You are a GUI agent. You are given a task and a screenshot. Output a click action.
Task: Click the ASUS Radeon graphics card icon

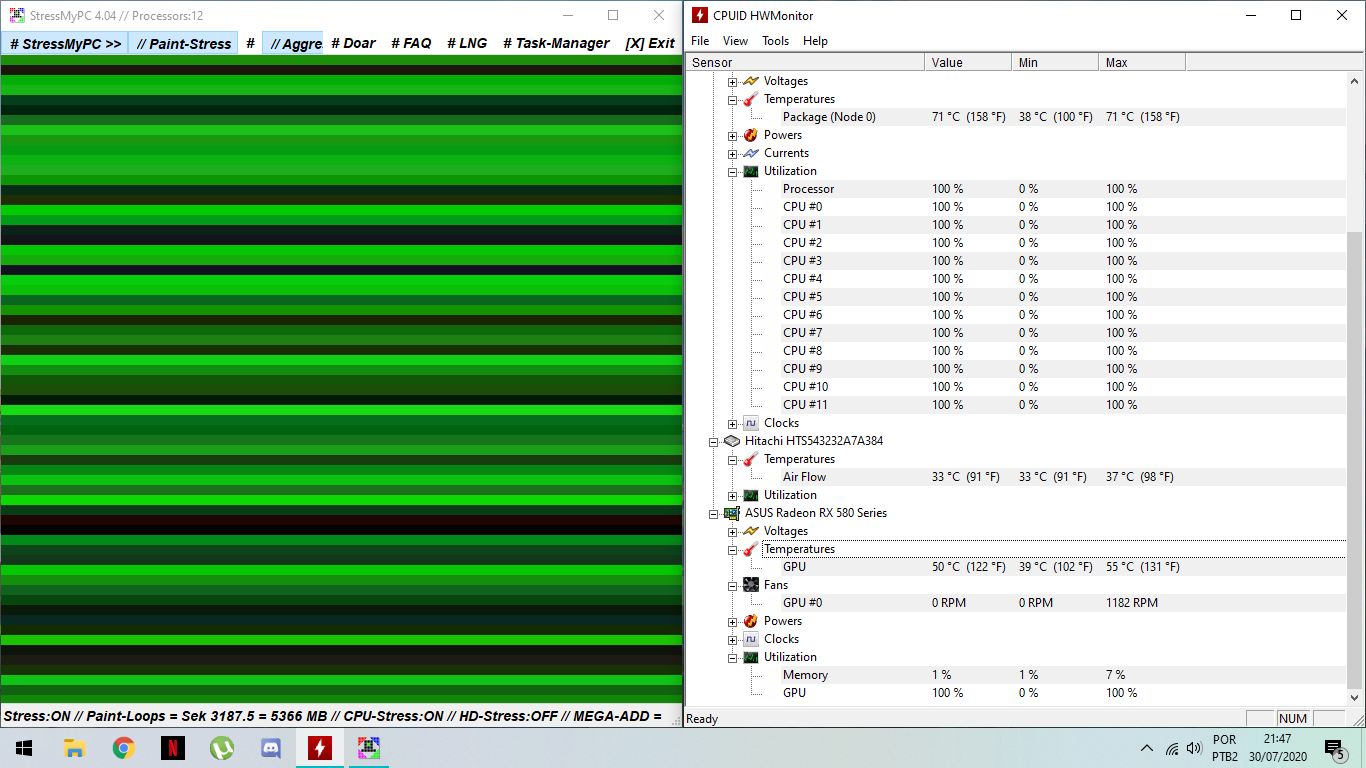coord(732,513)
